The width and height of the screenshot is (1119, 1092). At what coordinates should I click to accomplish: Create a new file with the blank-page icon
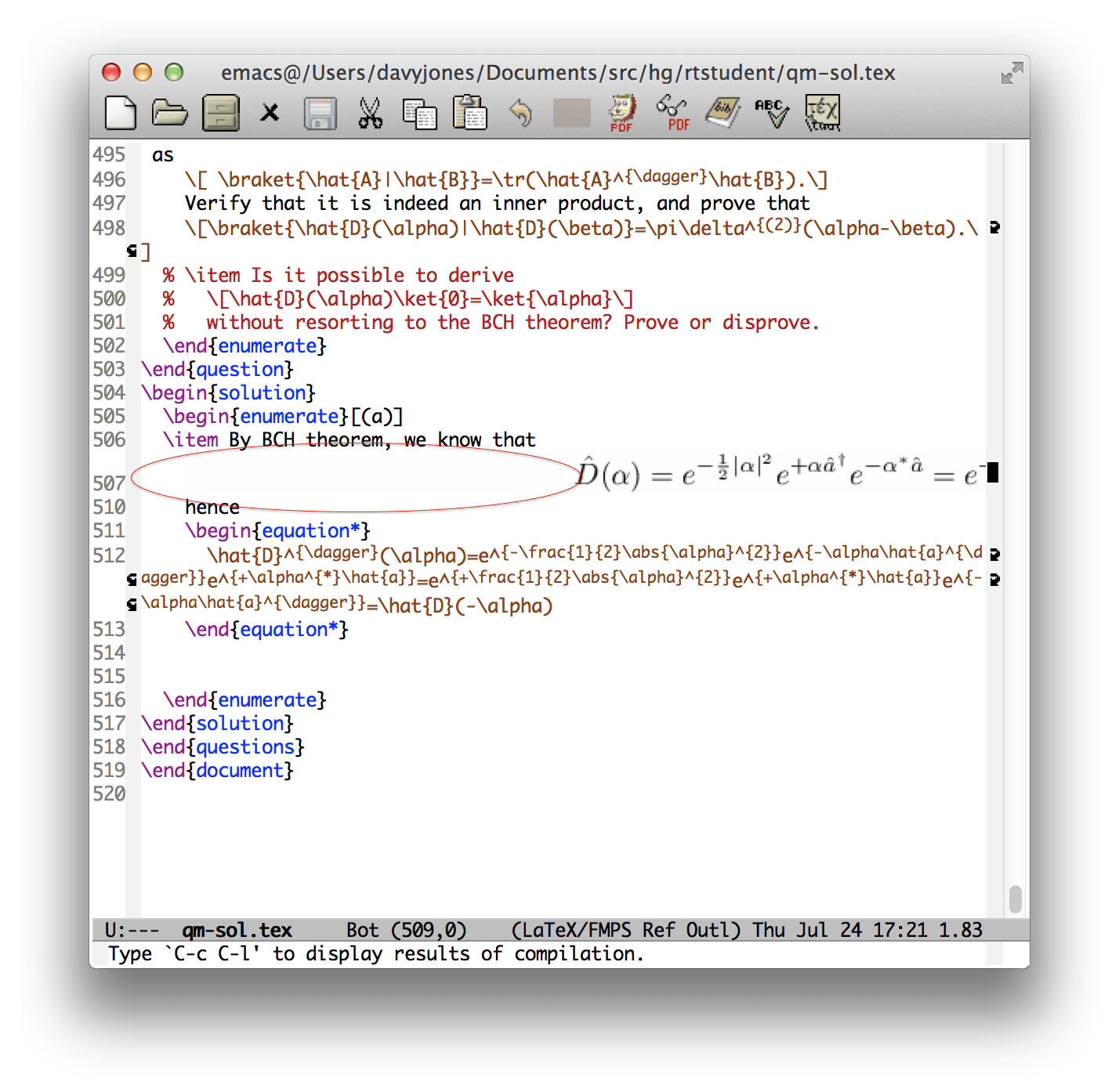[x=121, y=114]
